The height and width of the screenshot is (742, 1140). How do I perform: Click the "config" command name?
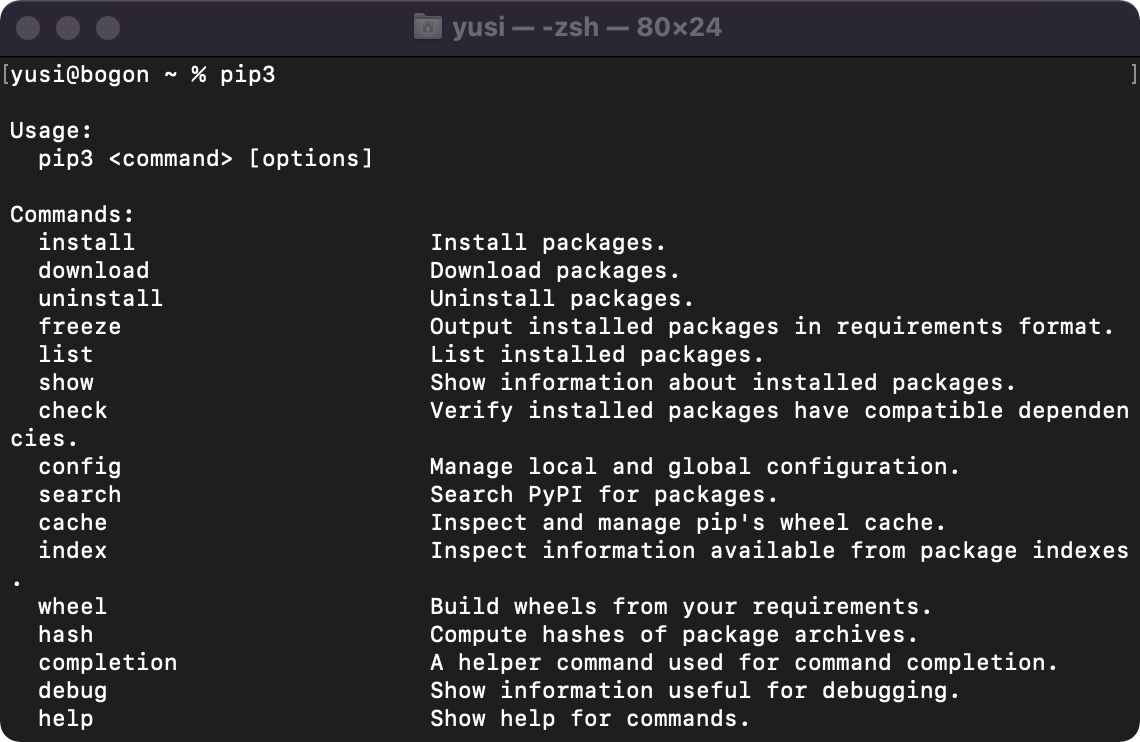[x=80, y=467]
